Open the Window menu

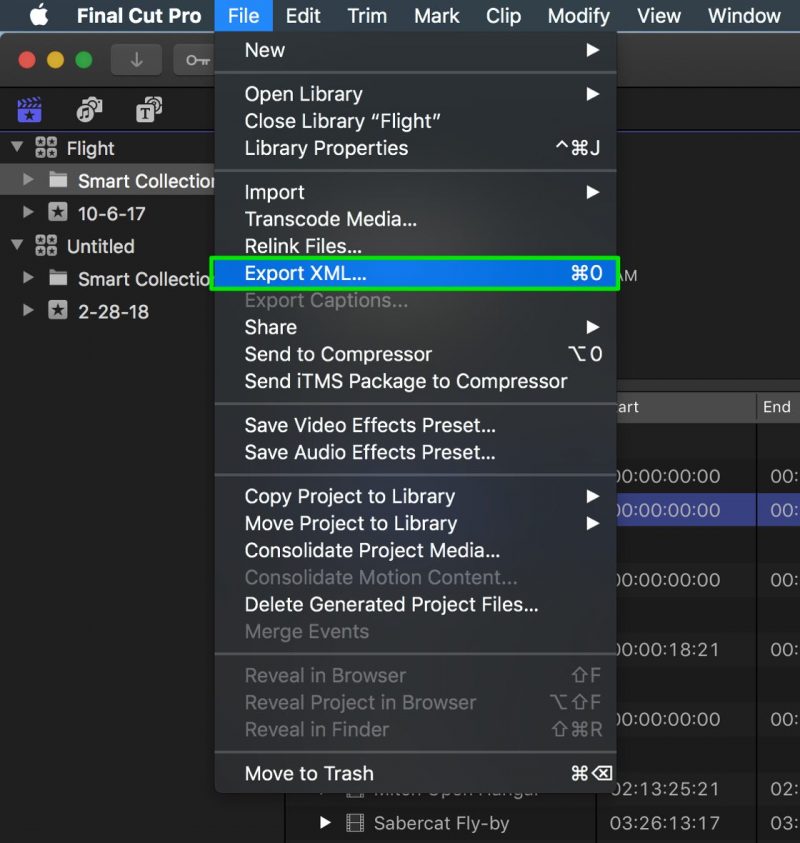tap(744, 16)
